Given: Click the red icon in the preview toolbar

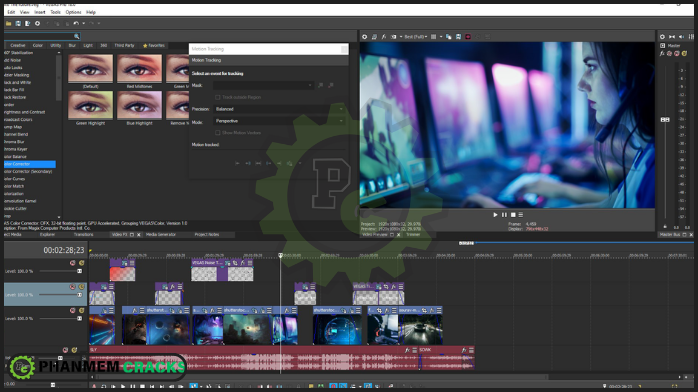Looking at the screenshot, I should click(468, 37).
